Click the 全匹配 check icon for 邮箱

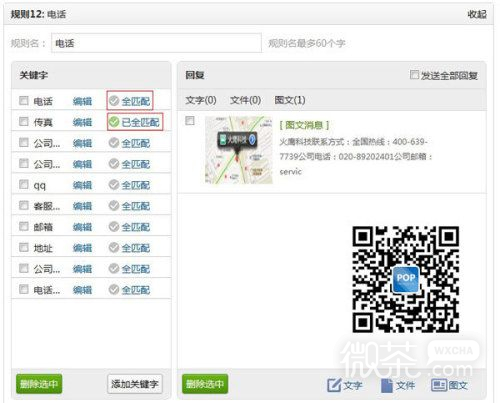[x=114, y=227]
